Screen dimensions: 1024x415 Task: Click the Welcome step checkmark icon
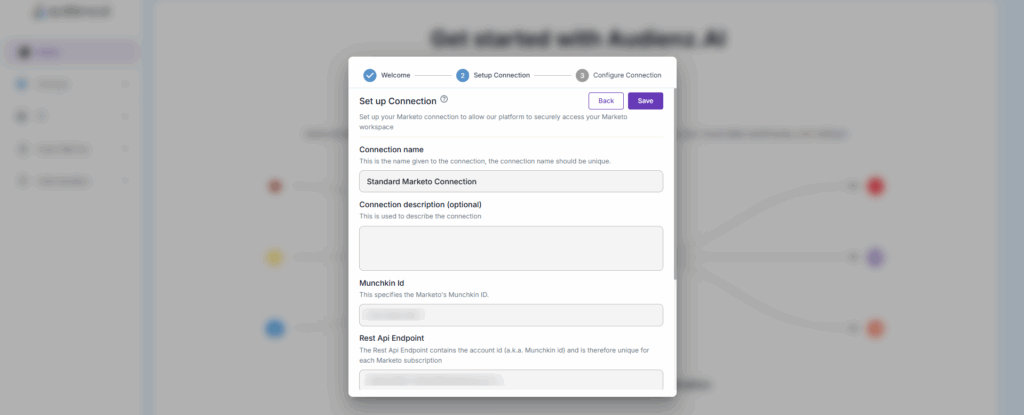pos(370,75)
